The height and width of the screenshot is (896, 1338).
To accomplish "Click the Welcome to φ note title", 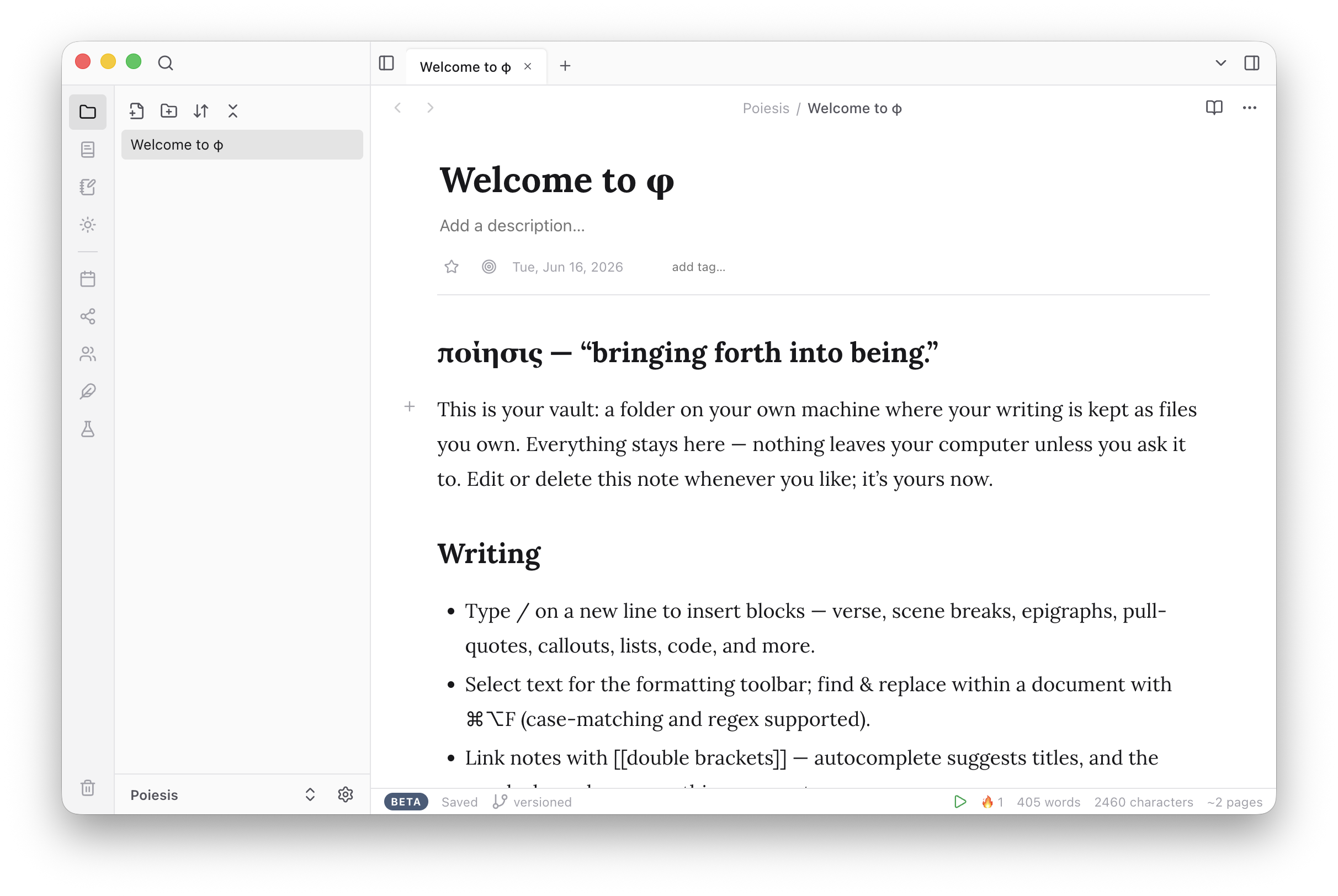I will click(557, 180).
